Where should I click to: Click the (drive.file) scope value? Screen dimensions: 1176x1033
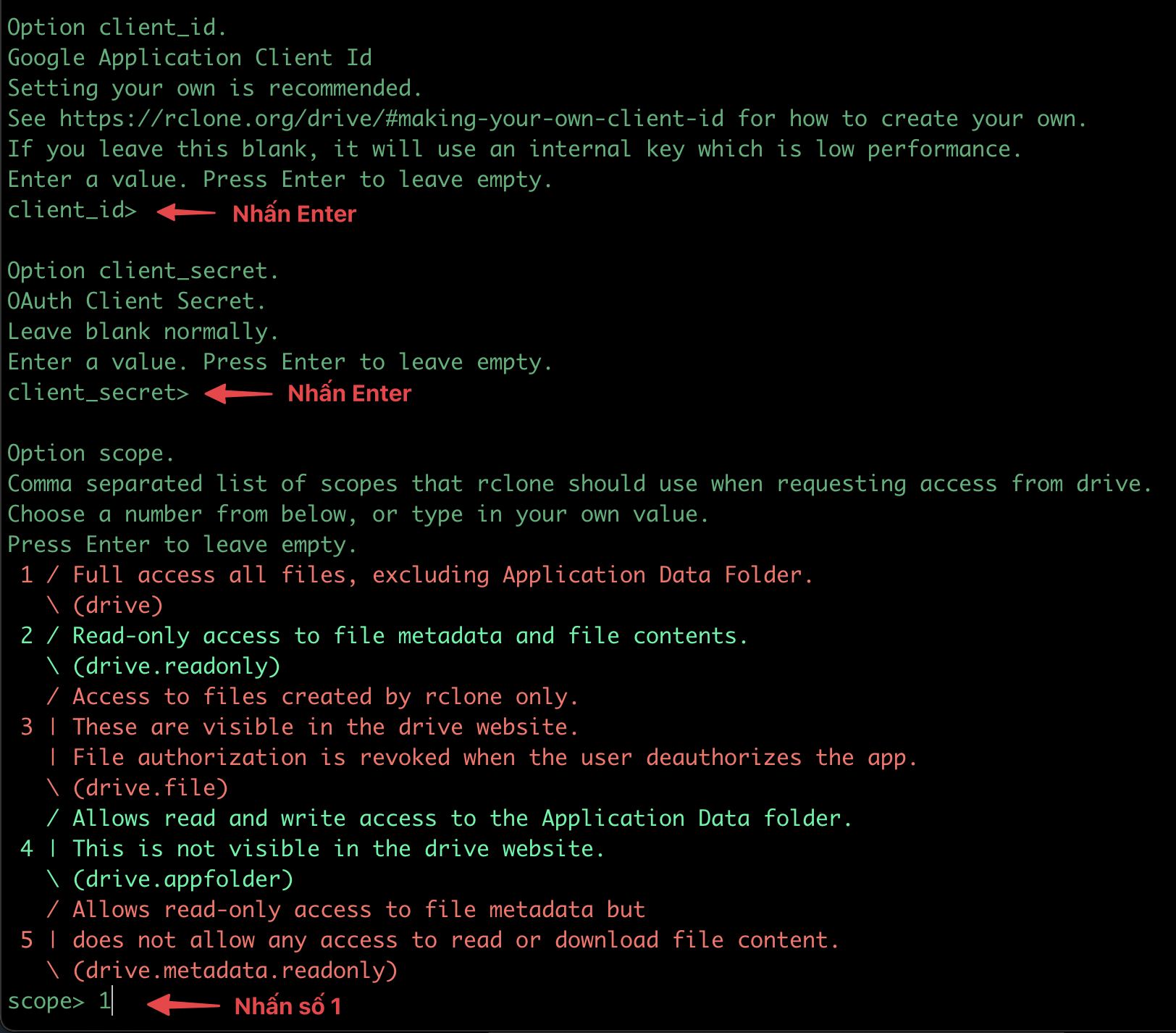pyautogui.click(x=151, y=788)
